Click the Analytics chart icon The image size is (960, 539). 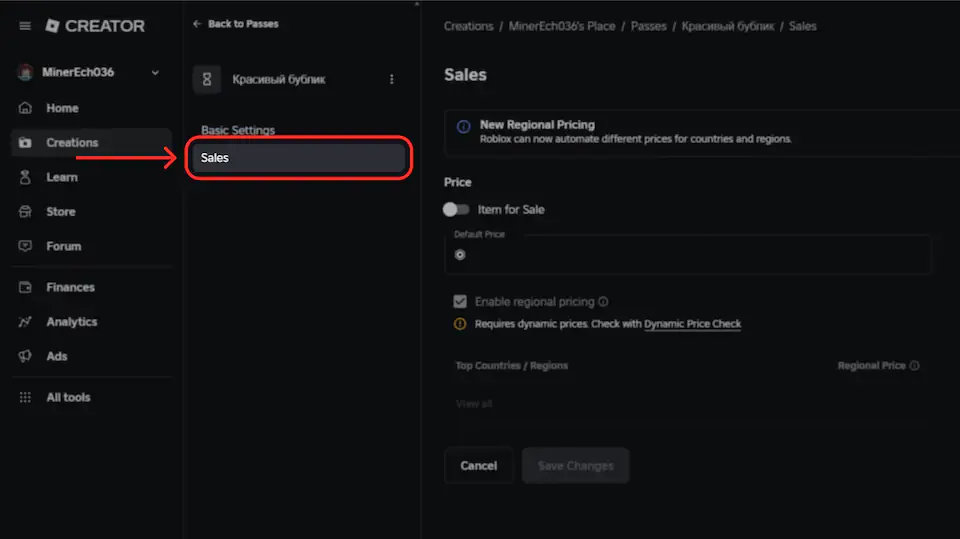26,322
